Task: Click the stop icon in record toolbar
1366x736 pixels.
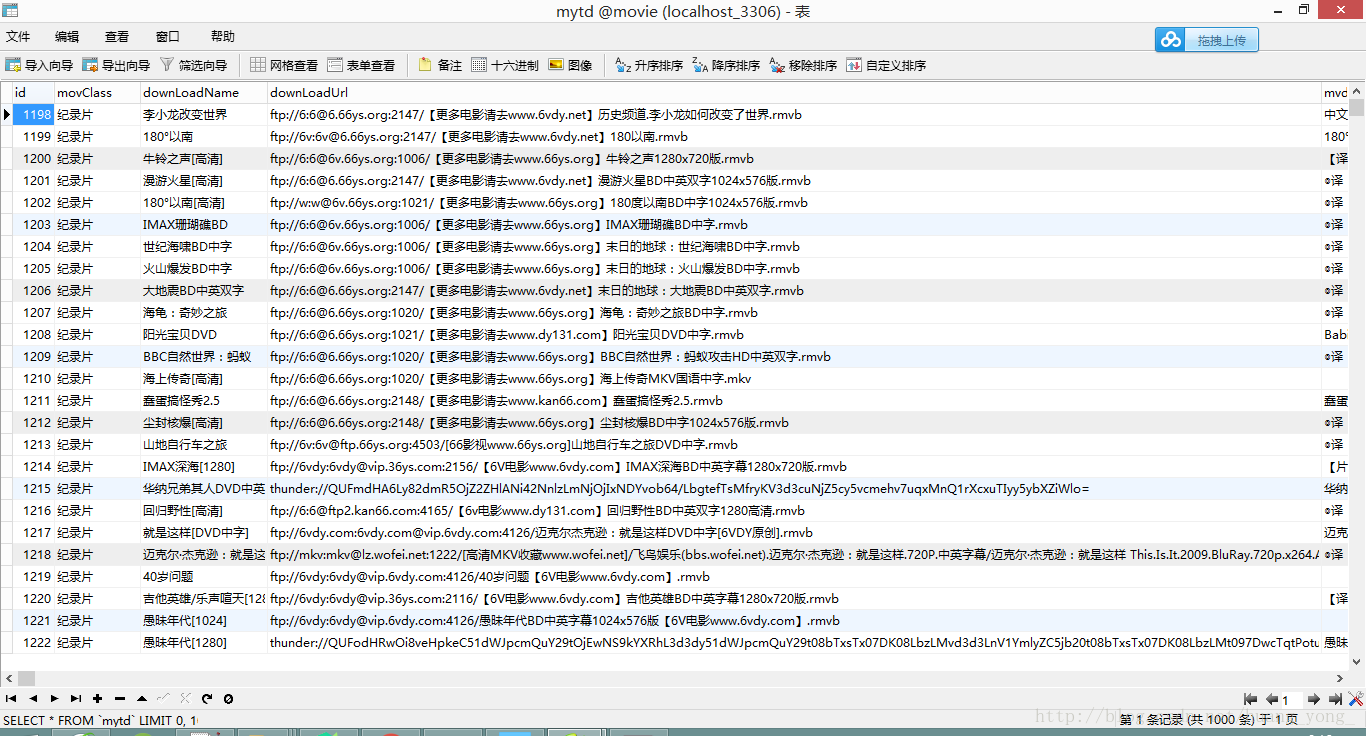Action: pyautogui.click(x=228, y=698)
